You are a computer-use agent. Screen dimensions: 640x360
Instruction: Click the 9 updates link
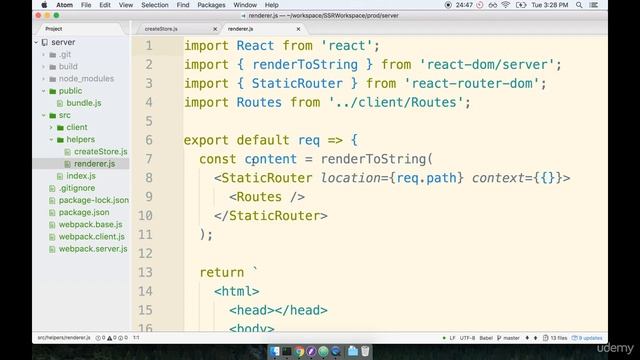coord(587,338)
